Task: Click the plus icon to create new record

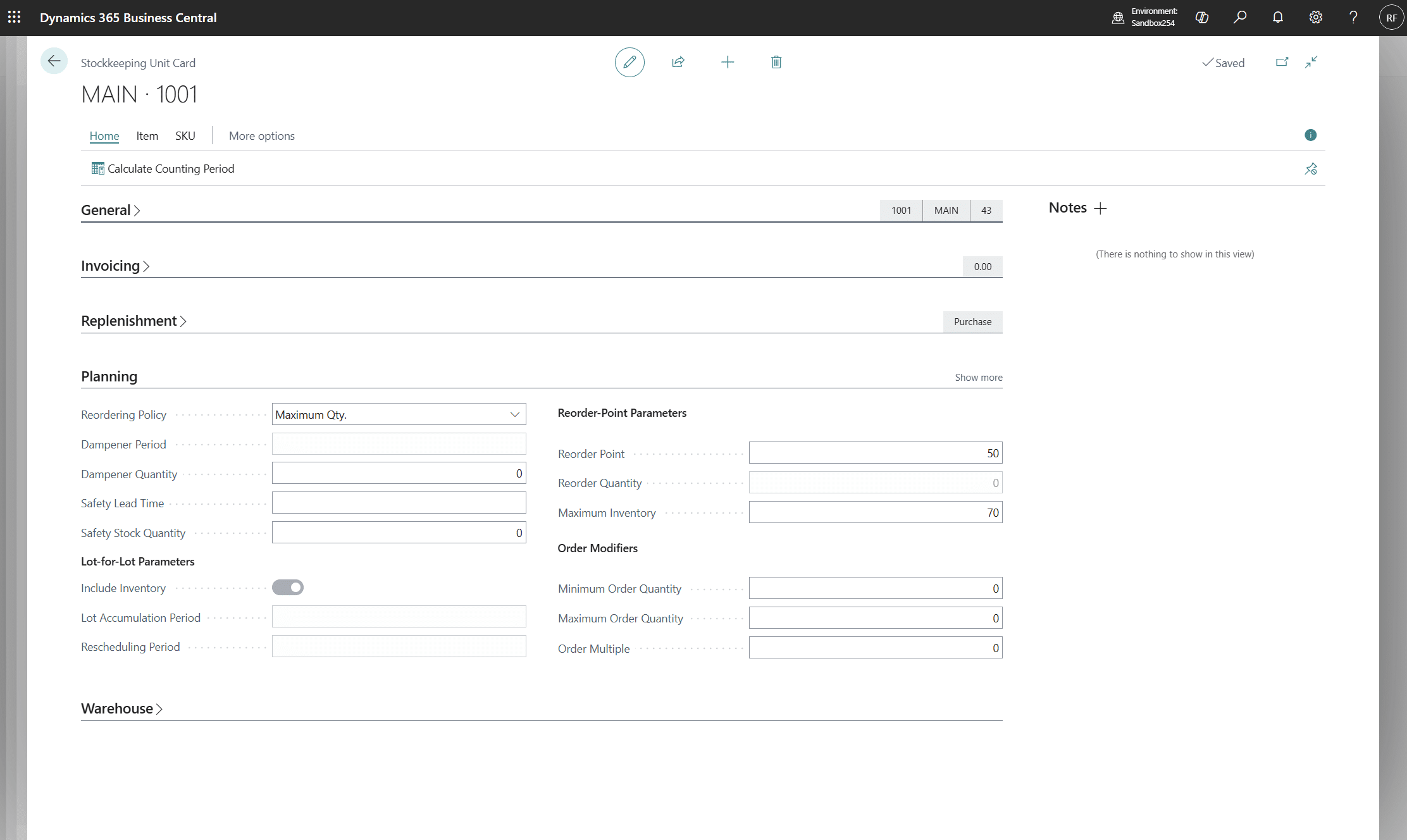Action: (x=728, y=62)
